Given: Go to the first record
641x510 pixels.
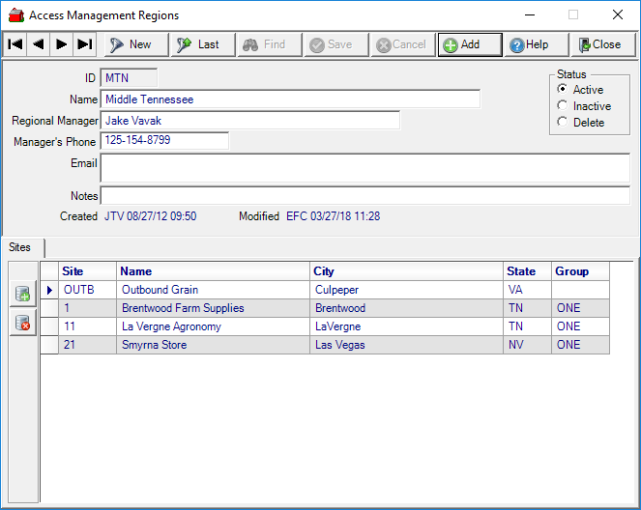Looking at the screenshot, I should (x=15, y=44).
